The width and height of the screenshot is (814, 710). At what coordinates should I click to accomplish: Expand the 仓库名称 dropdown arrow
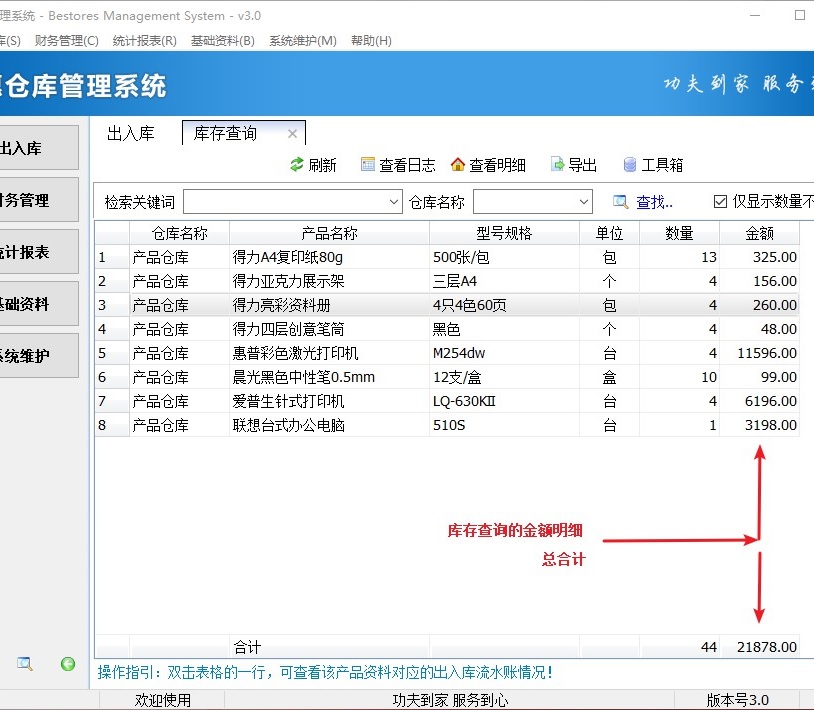point(584,201)
